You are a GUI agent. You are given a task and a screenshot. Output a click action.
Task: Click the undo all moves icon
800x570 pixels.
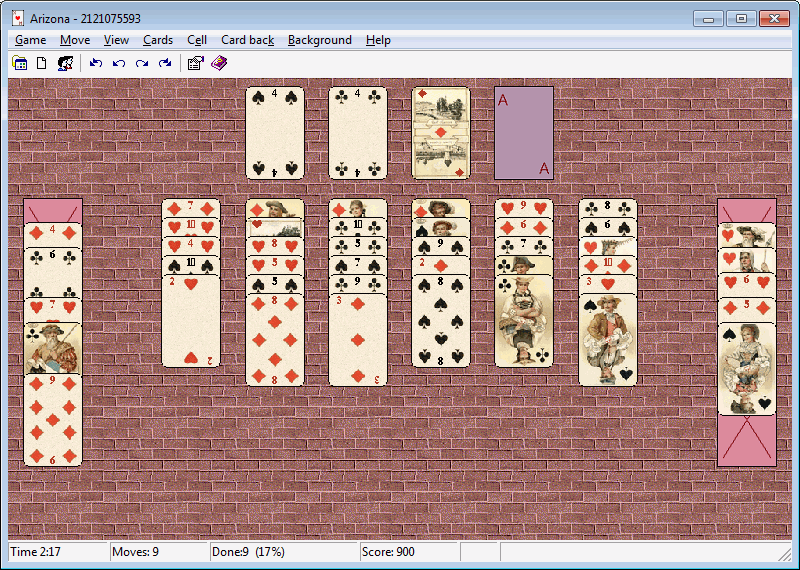pyautogui.click(x=96, y=63)
